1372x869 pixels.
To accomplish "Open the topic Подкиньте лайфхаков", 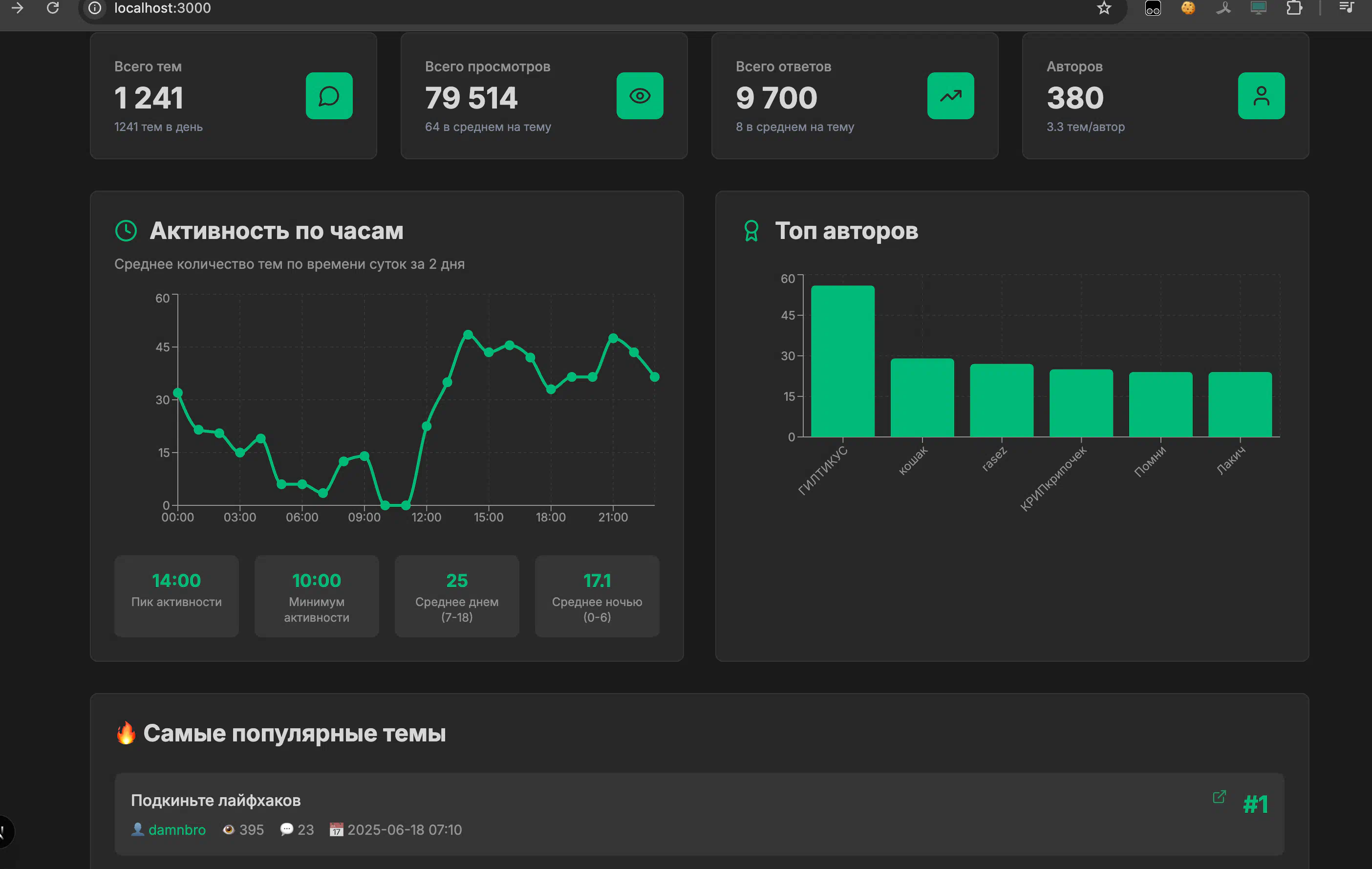I will 215,801.
